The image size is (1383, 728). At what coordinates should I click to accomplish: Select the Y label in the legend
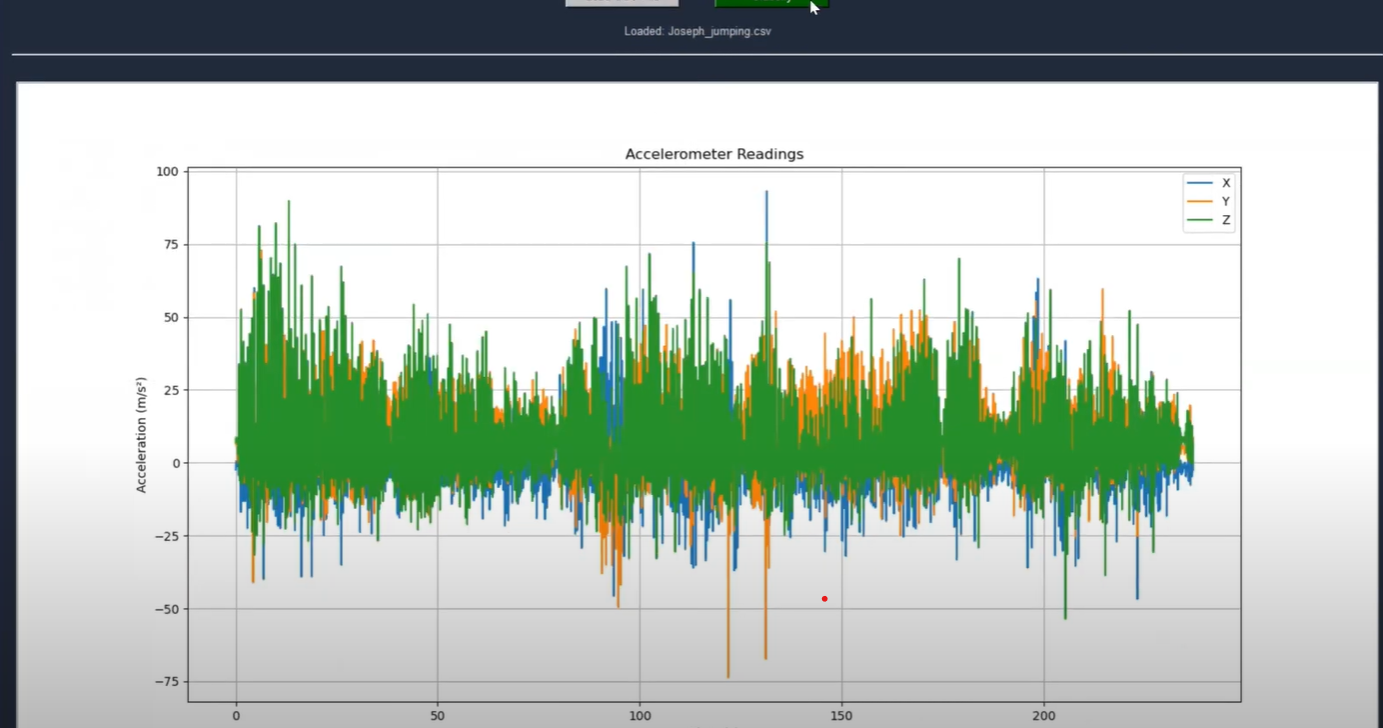tap(1226, 201)
